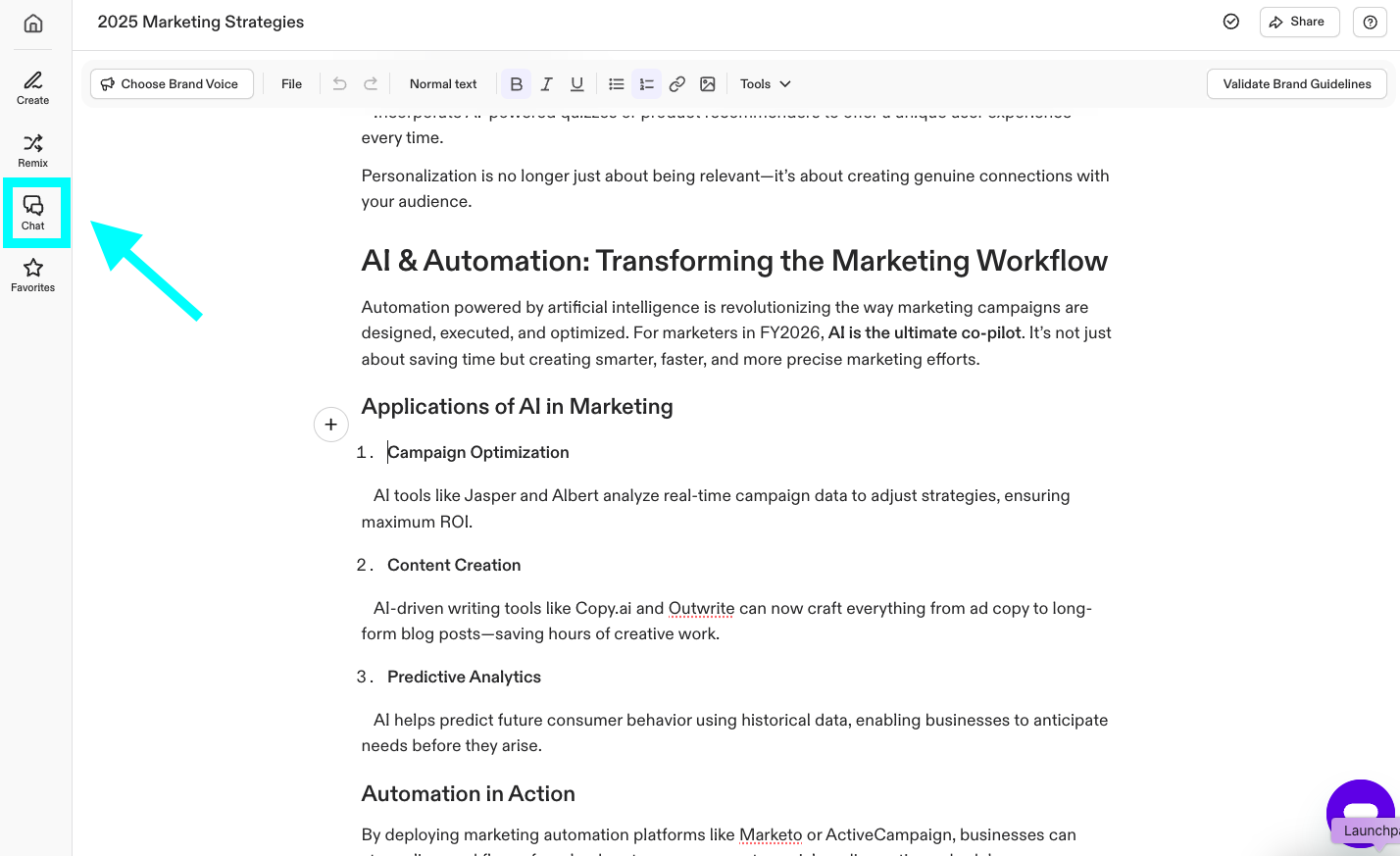Click the line ending maximum ROI.

tap(417, 522)
